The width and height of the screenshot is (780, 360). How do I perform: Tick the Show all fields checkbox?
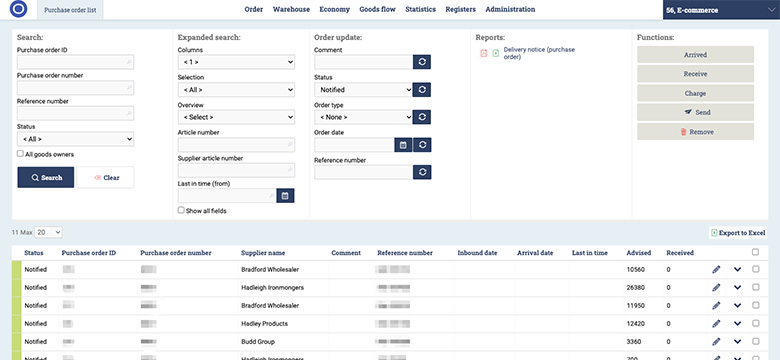coord(181,210)
